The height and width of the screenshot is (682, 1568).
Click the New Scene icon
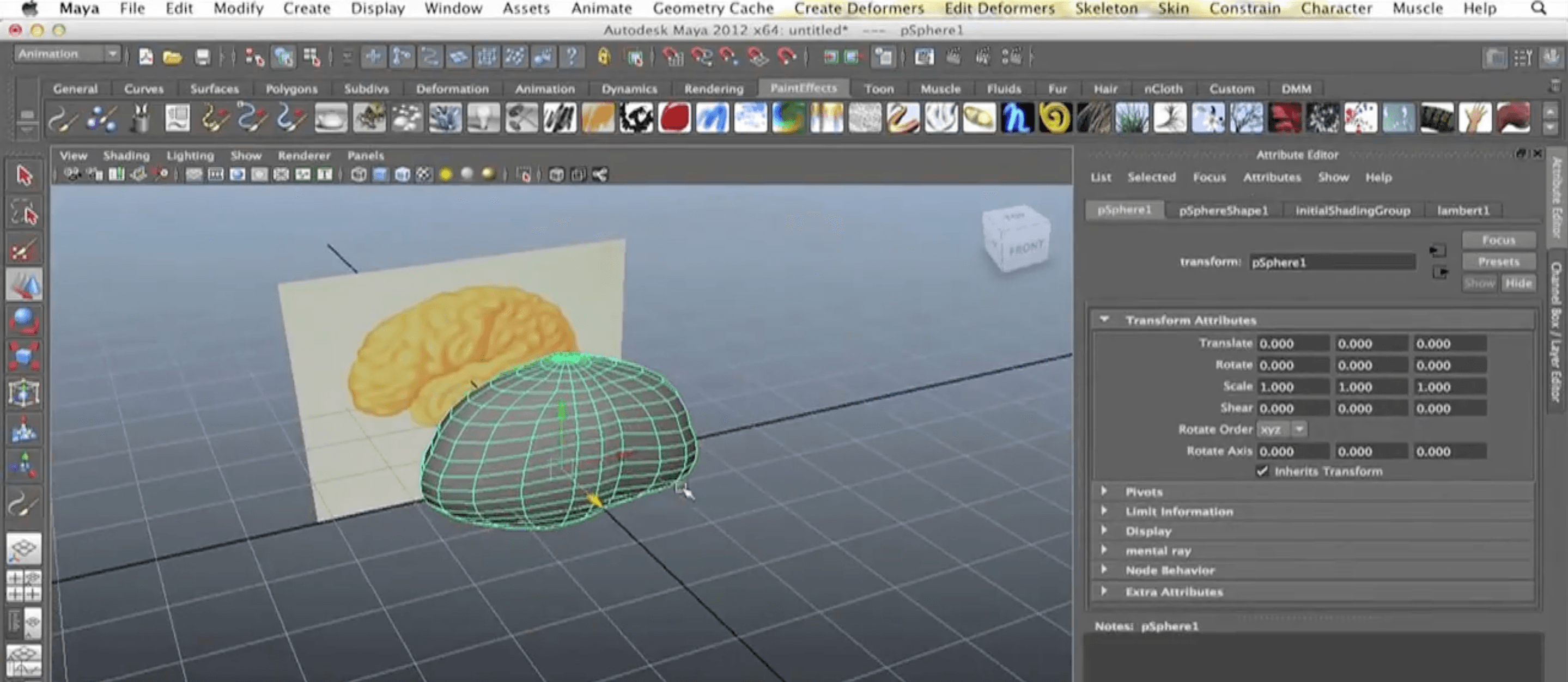146,57
